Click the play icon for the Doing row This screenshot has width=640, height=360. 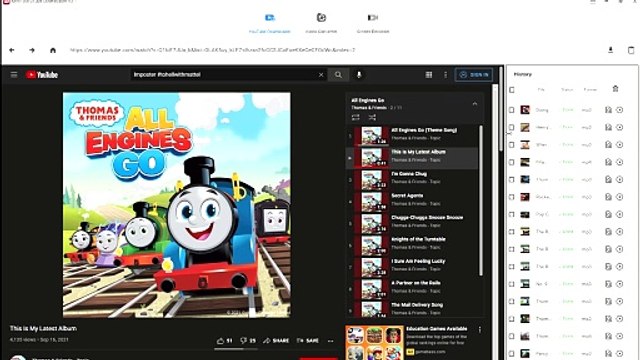point(620,110)
